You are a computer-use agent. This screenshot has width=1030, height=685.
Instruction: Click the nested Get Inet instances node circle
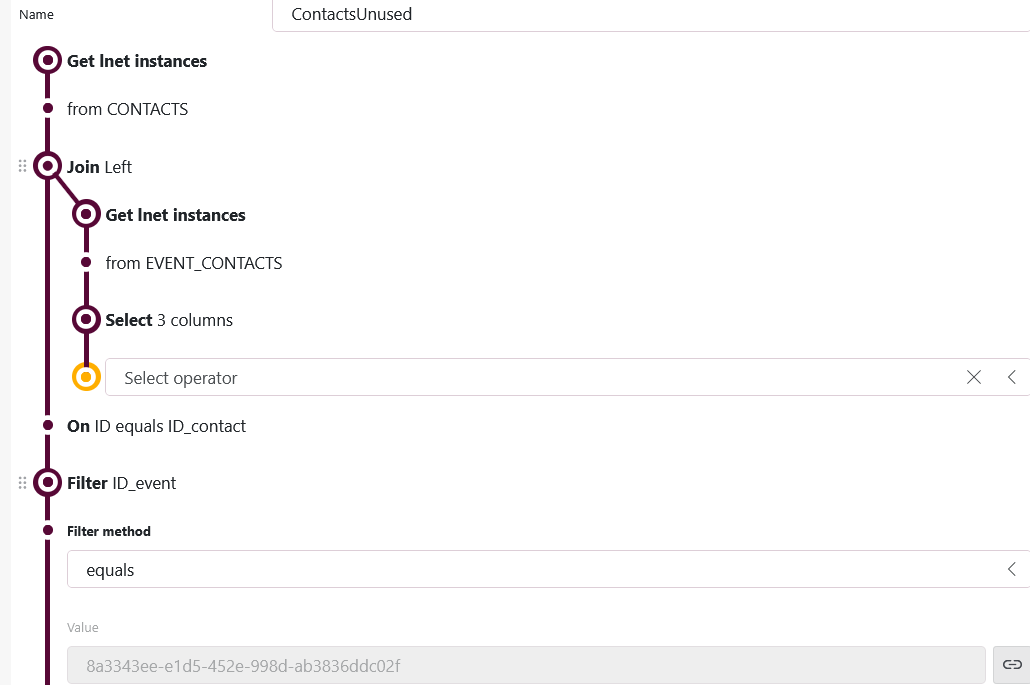point(87,214)
